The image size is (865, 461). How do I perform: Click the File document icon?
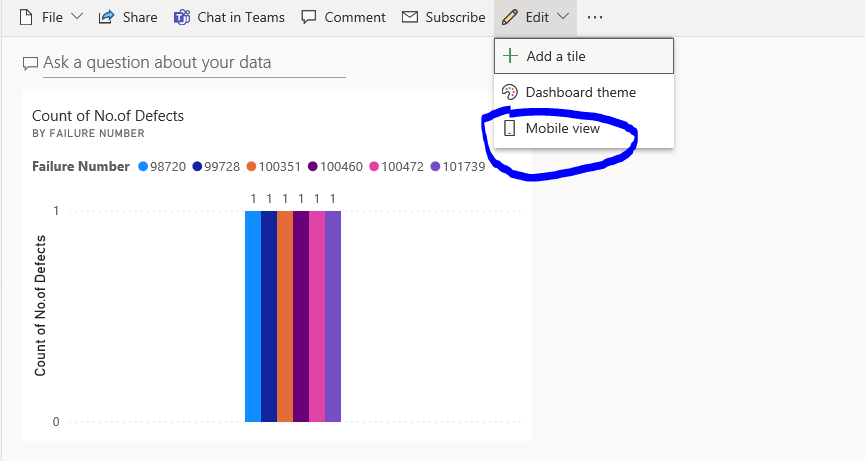coord(26,17)
